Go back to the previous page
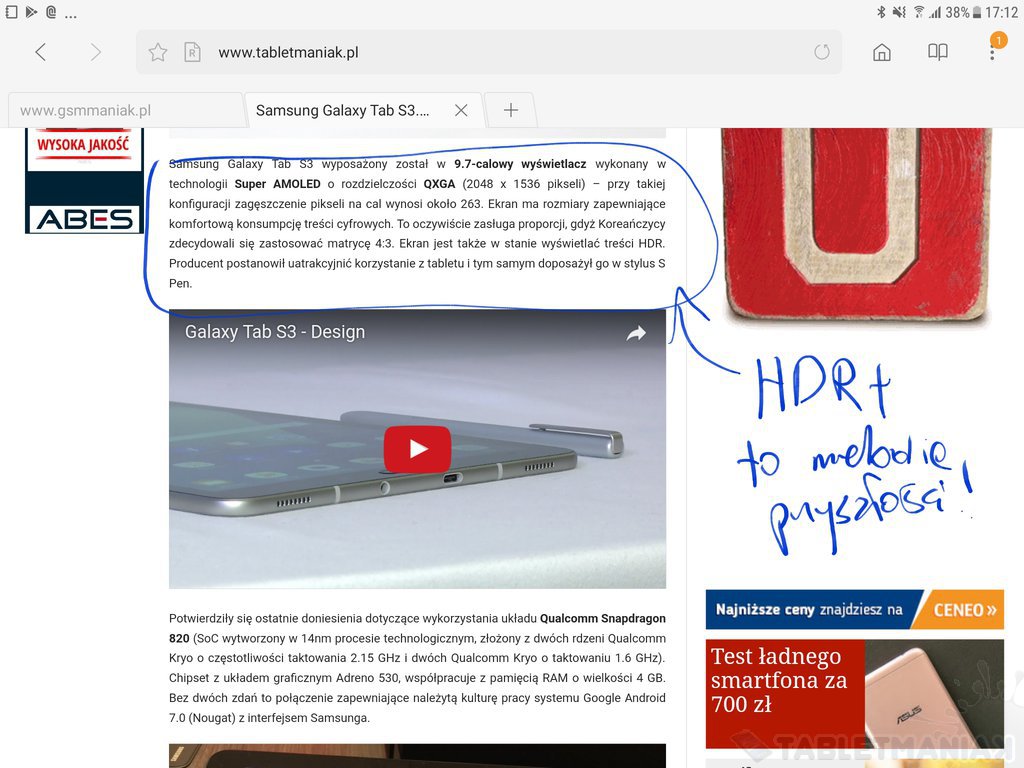 pyautogui.click(x=40, y=52)
